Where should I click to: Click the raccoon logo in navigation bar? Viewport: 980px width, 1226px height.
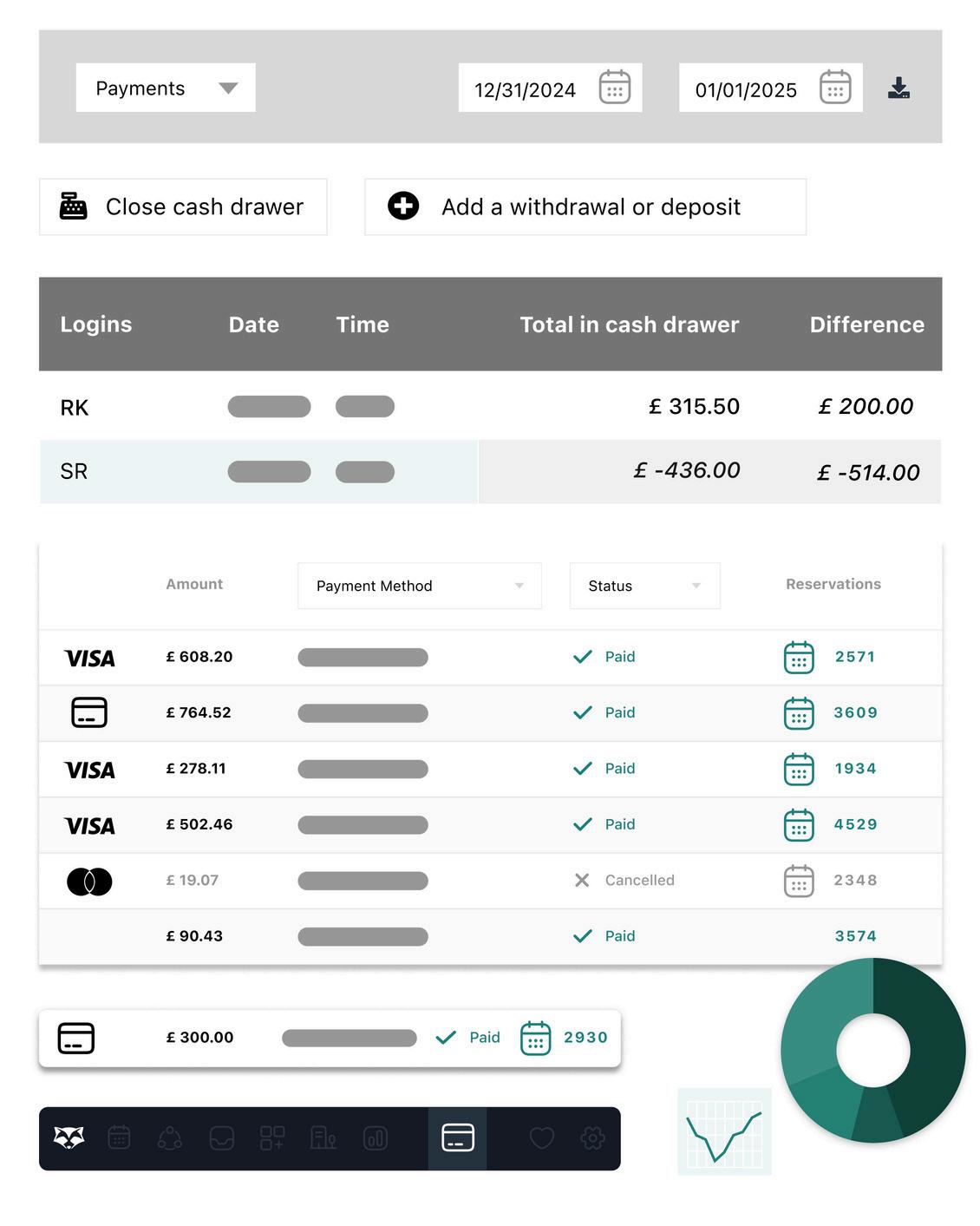pyautogui.click(x=69, y=1137)
